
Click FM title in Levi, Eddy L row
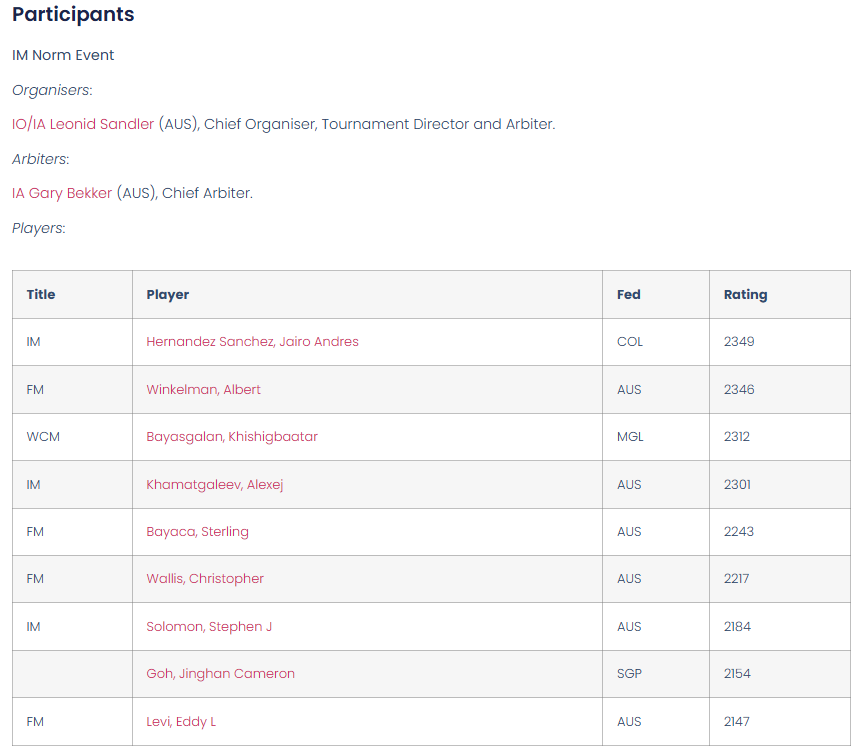click(35, 722)
